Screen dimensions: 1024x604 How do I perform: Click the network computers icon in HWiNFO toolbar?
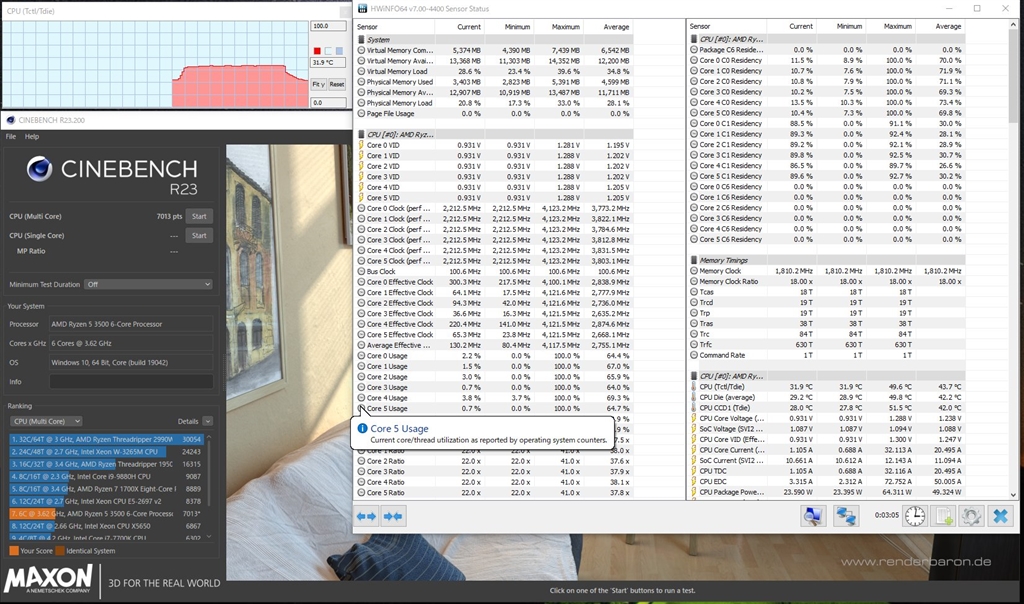point(846,516)
